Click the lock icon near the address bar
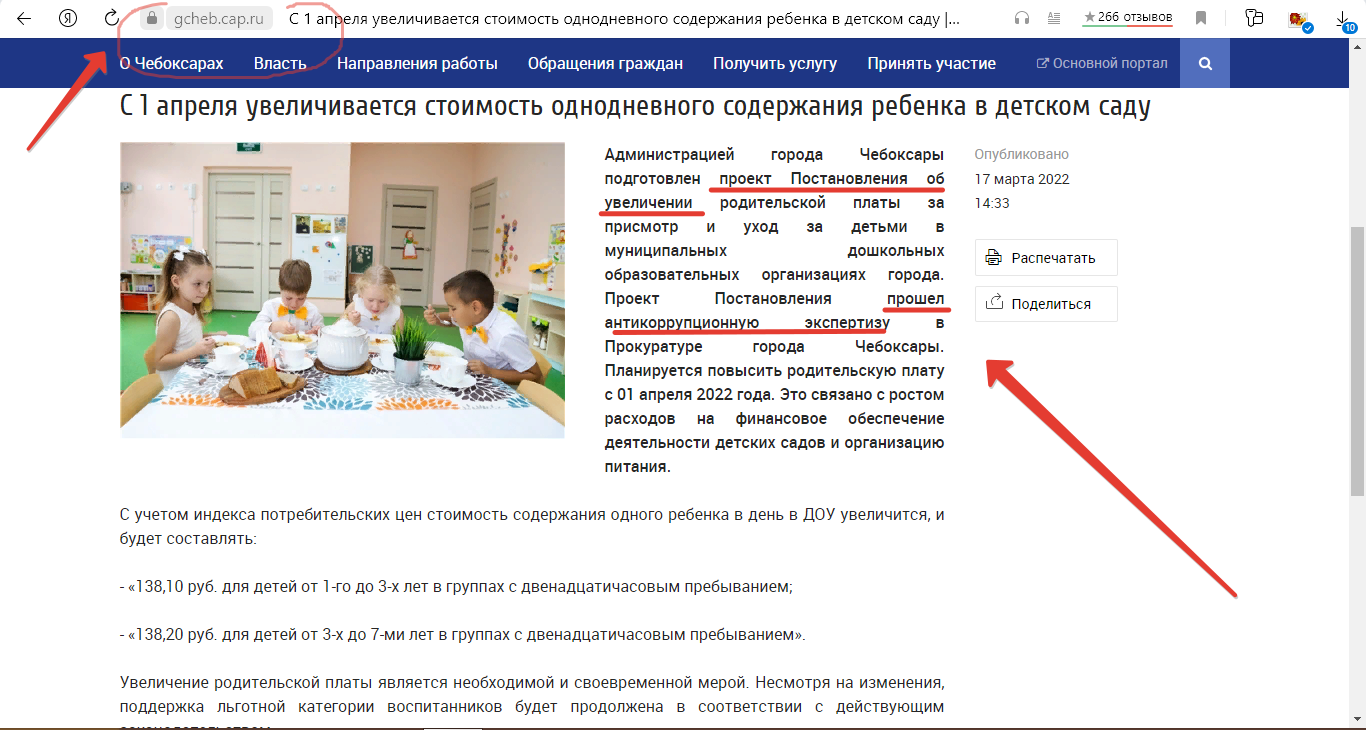This screenshot has width=1366, height=730. coord(152,17)
